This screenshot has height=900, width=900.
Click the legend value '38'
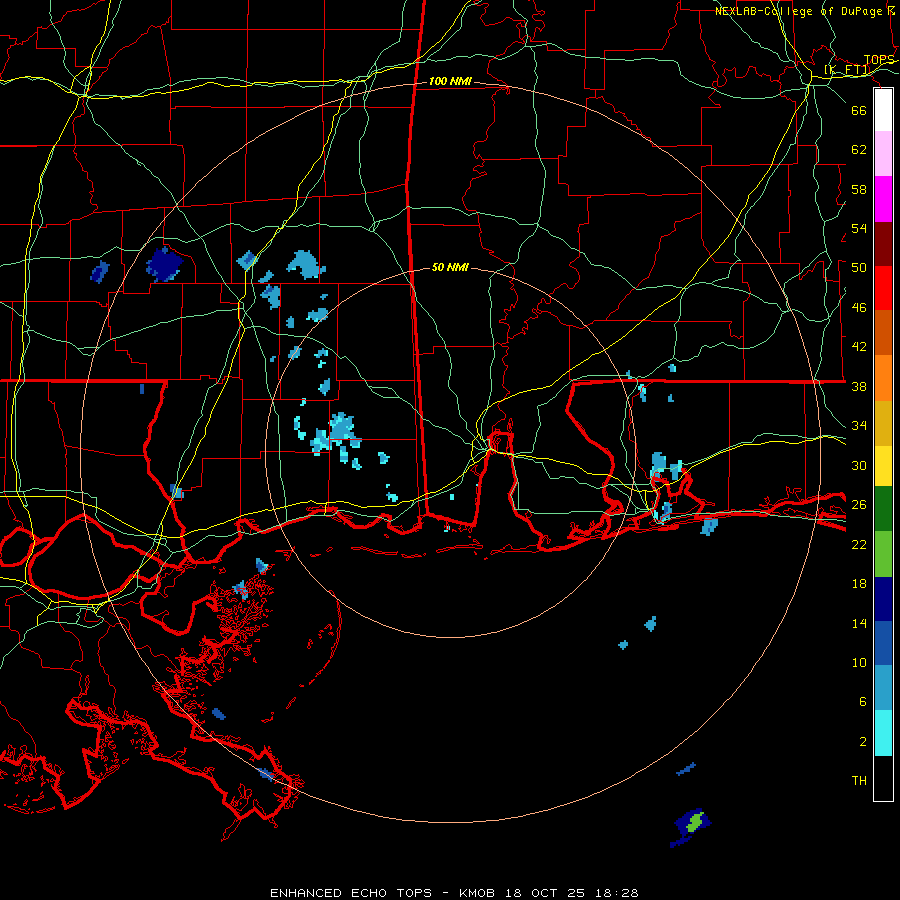click(x=859, y=387)
